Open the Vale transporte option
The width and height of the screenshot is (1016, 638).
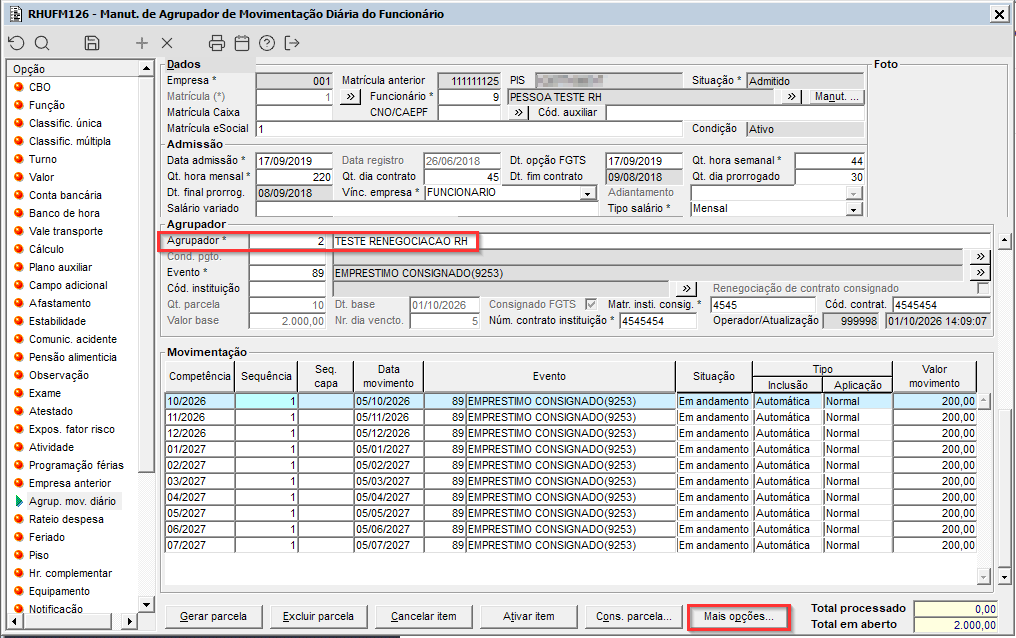(65, 231)
